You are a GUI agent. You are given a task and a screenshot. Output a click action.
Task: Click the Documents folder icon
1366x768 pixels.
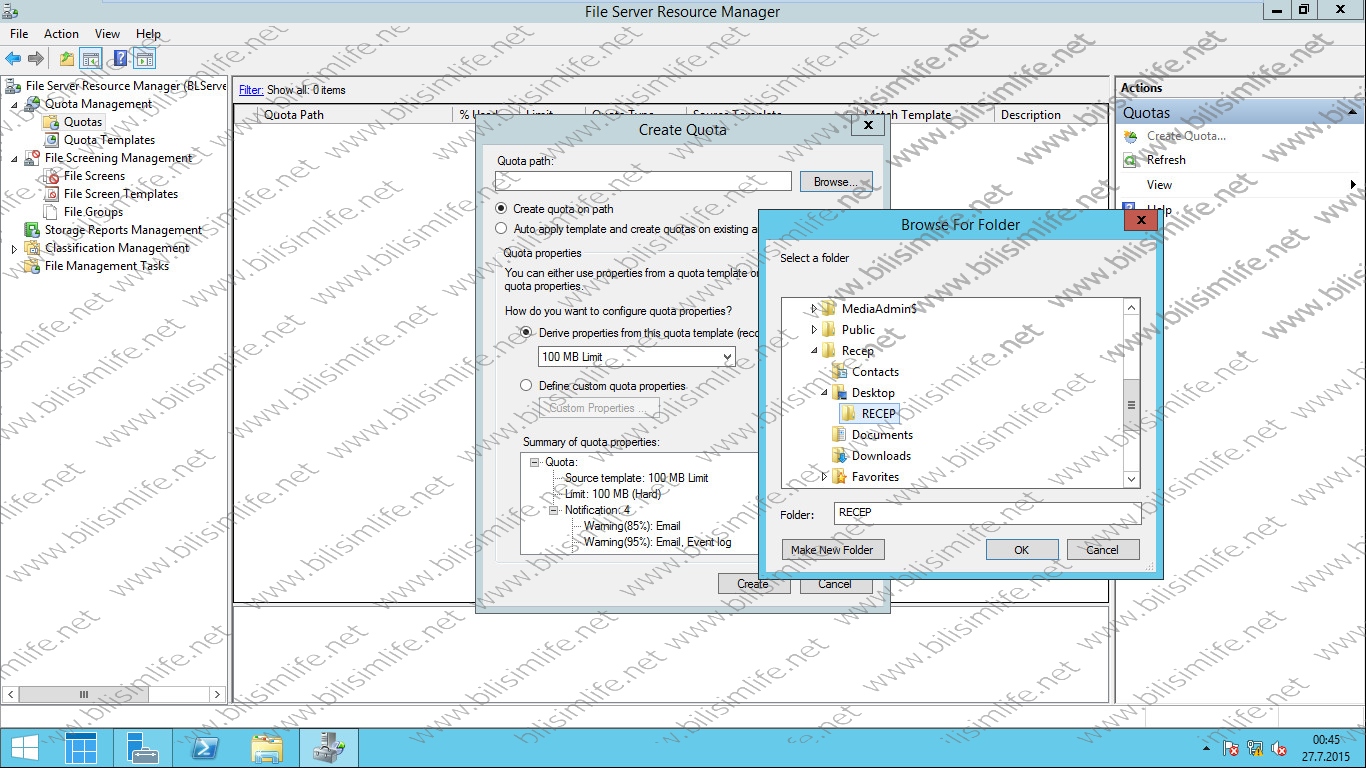click(839, 435)
